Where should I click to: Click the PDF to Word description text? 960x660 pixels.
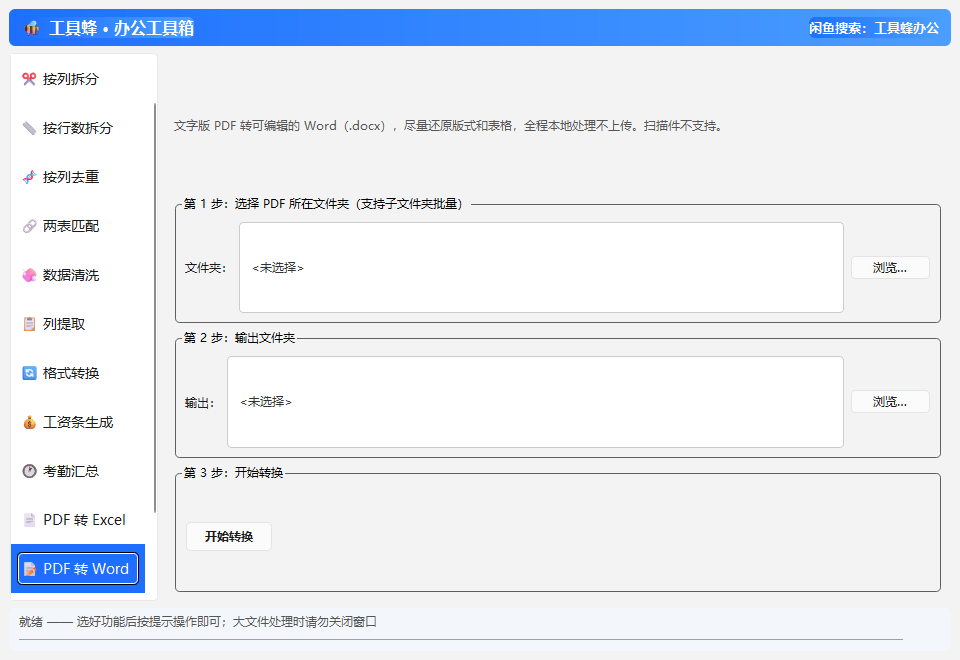[x=449, y=126]
